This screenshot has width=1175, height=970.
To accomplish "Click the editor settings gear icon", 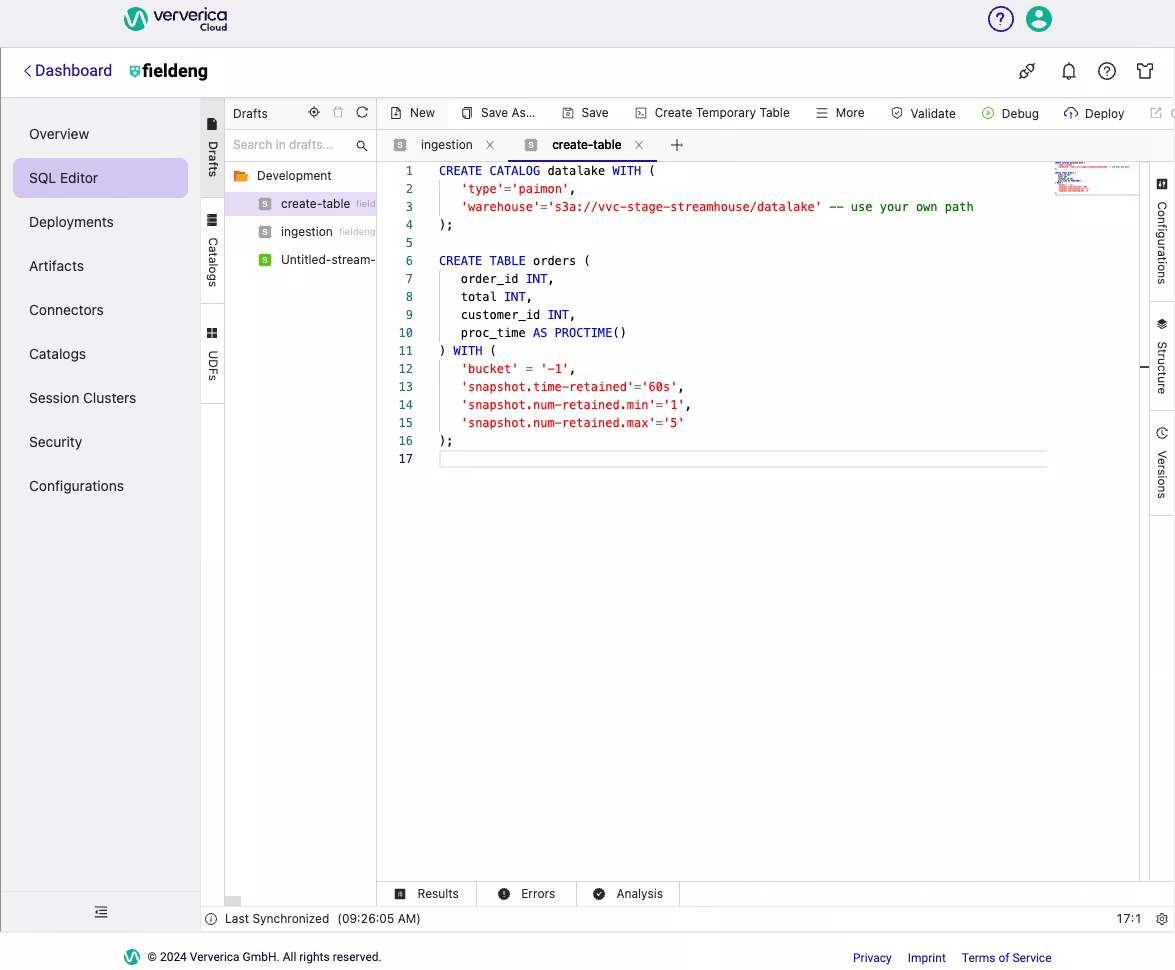I will (x=1162, y=920).
